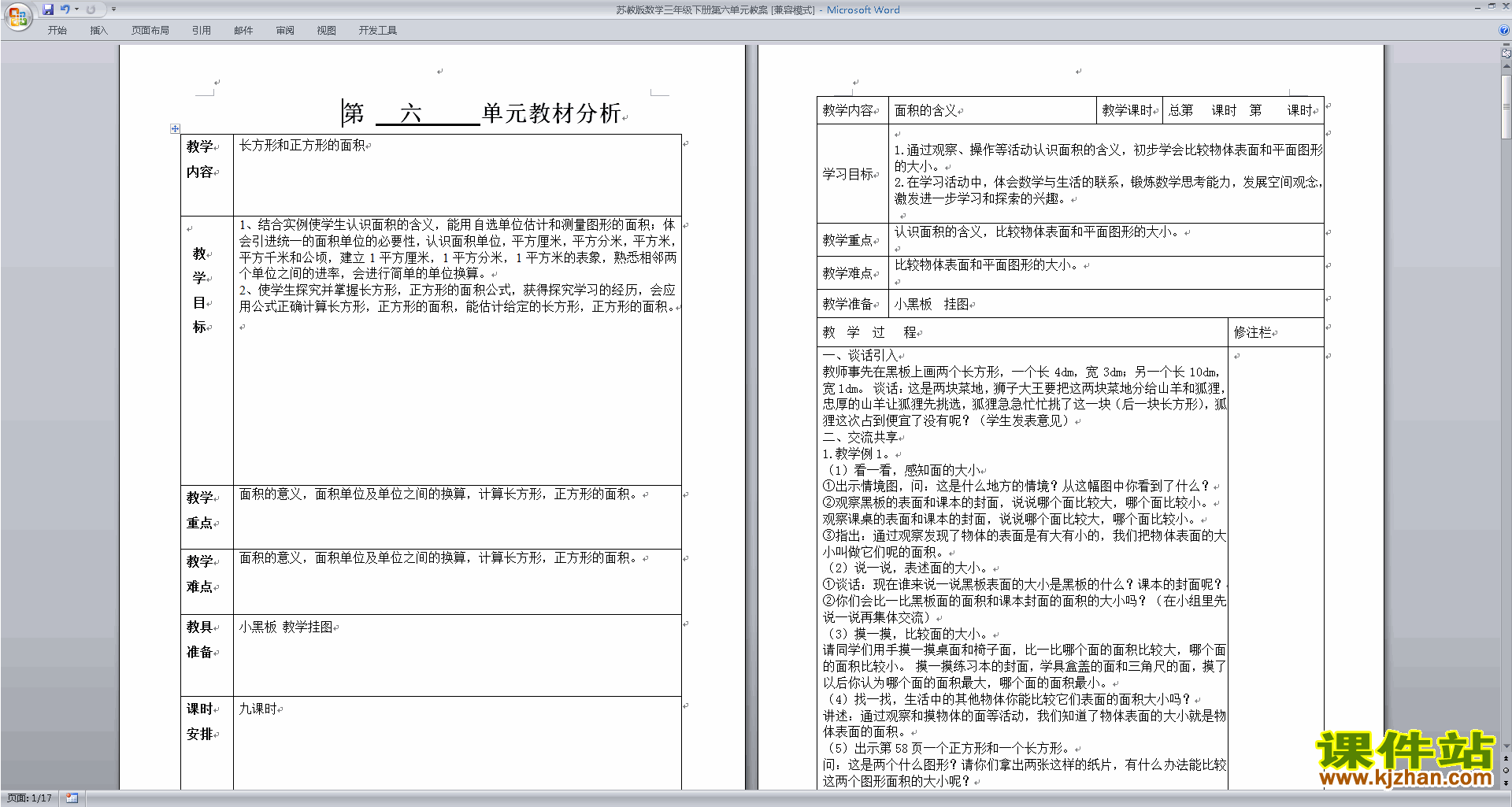Image resolution: width=1512 pixels, height=807 pixels.
Task: Click the page count 页面: 1/17
Action: 30,798
